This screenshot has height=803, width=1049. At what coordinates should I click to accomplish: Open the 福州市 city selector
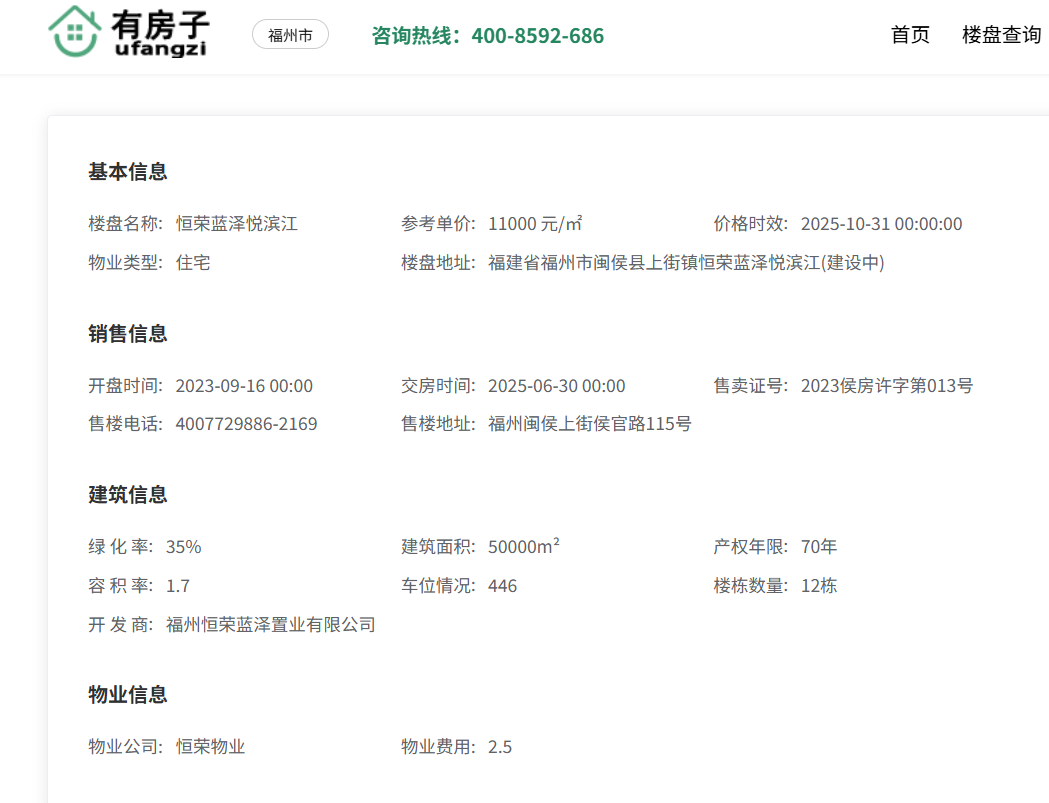click(x=290, y=35)
